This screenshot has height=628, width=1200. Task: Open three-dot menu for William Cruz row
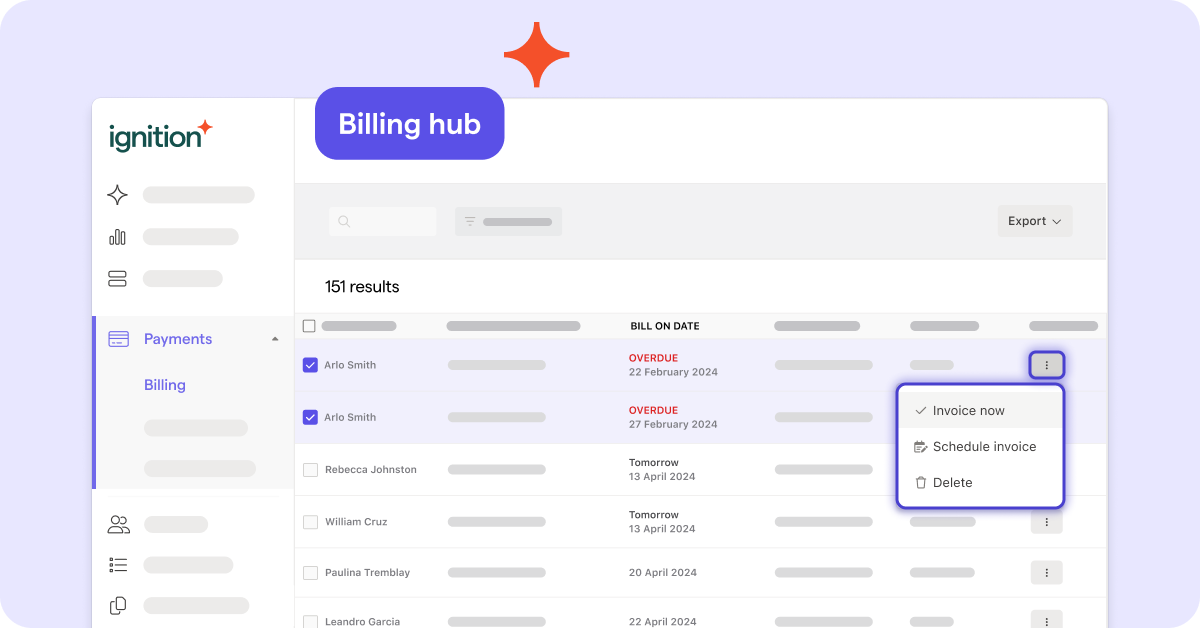click(1046, 522)
